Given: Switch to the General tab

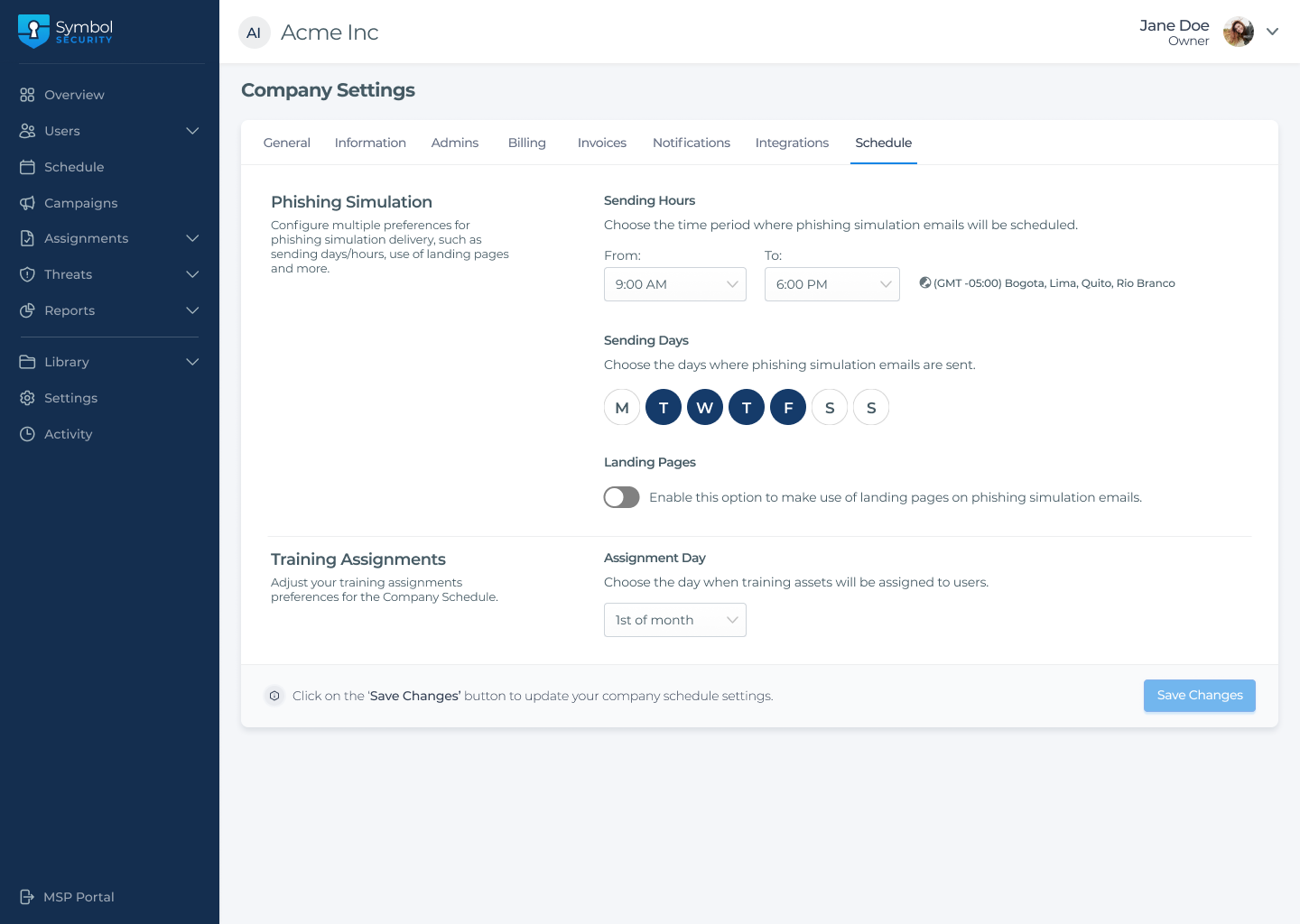Looking at the screenshot, I should pos(287,143).
